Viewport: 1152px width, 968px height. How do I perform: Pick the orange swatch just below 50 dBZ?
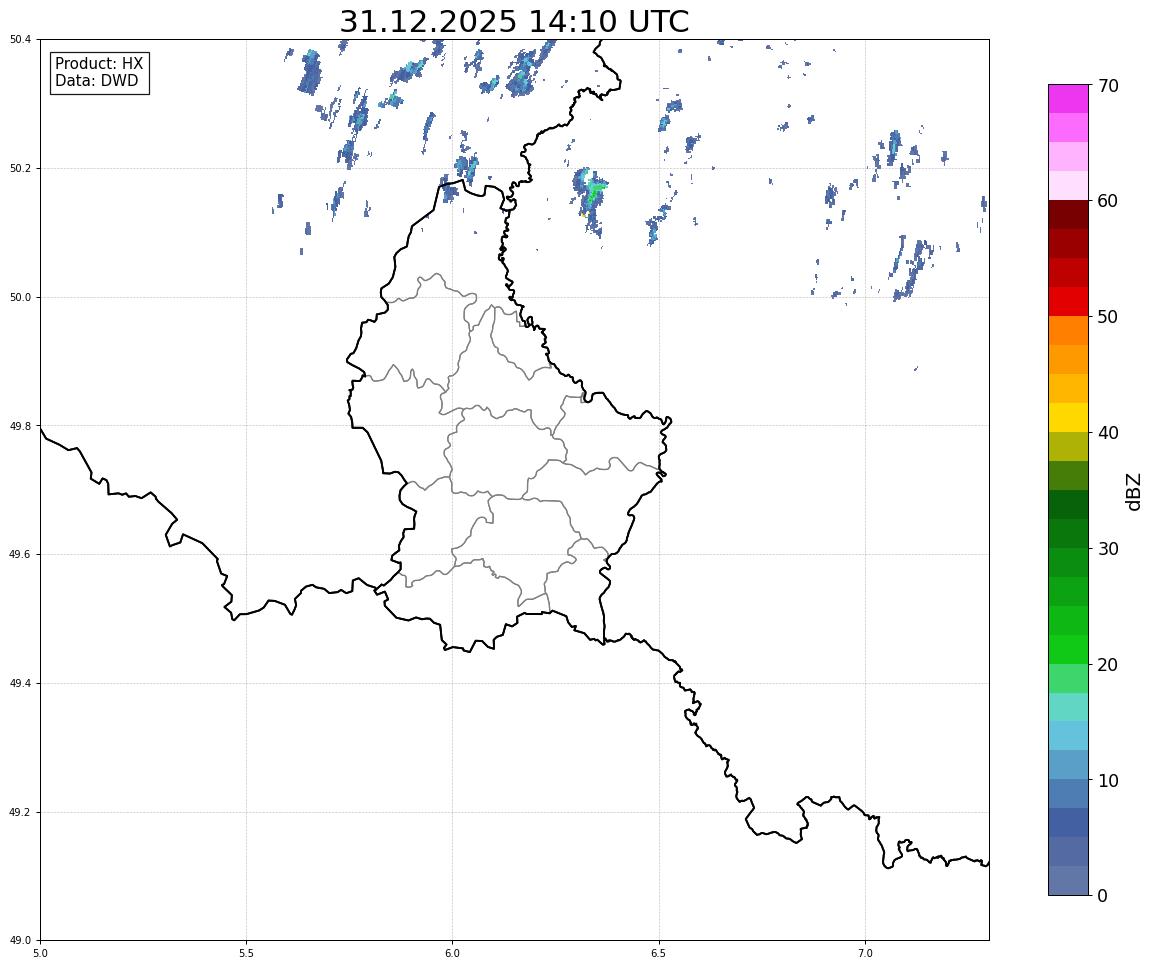click(1068, 331)
